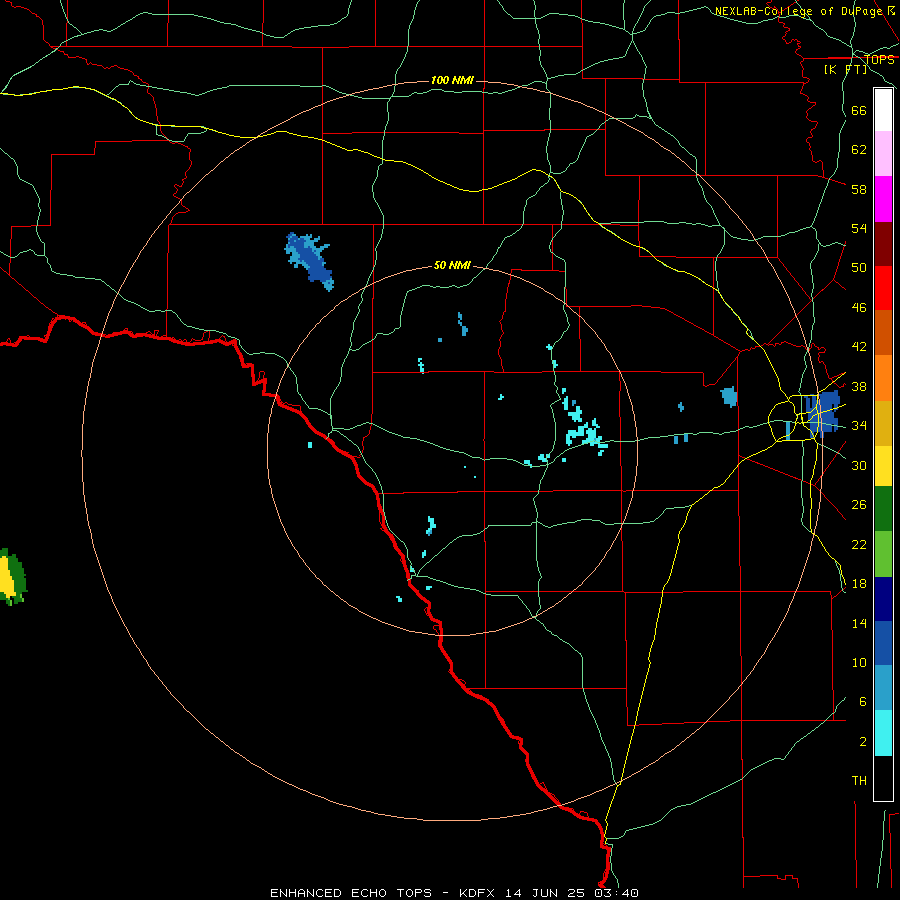Click the 'TOPS' legend title
This screenshot has height=900, width=900.
(879, 59)
